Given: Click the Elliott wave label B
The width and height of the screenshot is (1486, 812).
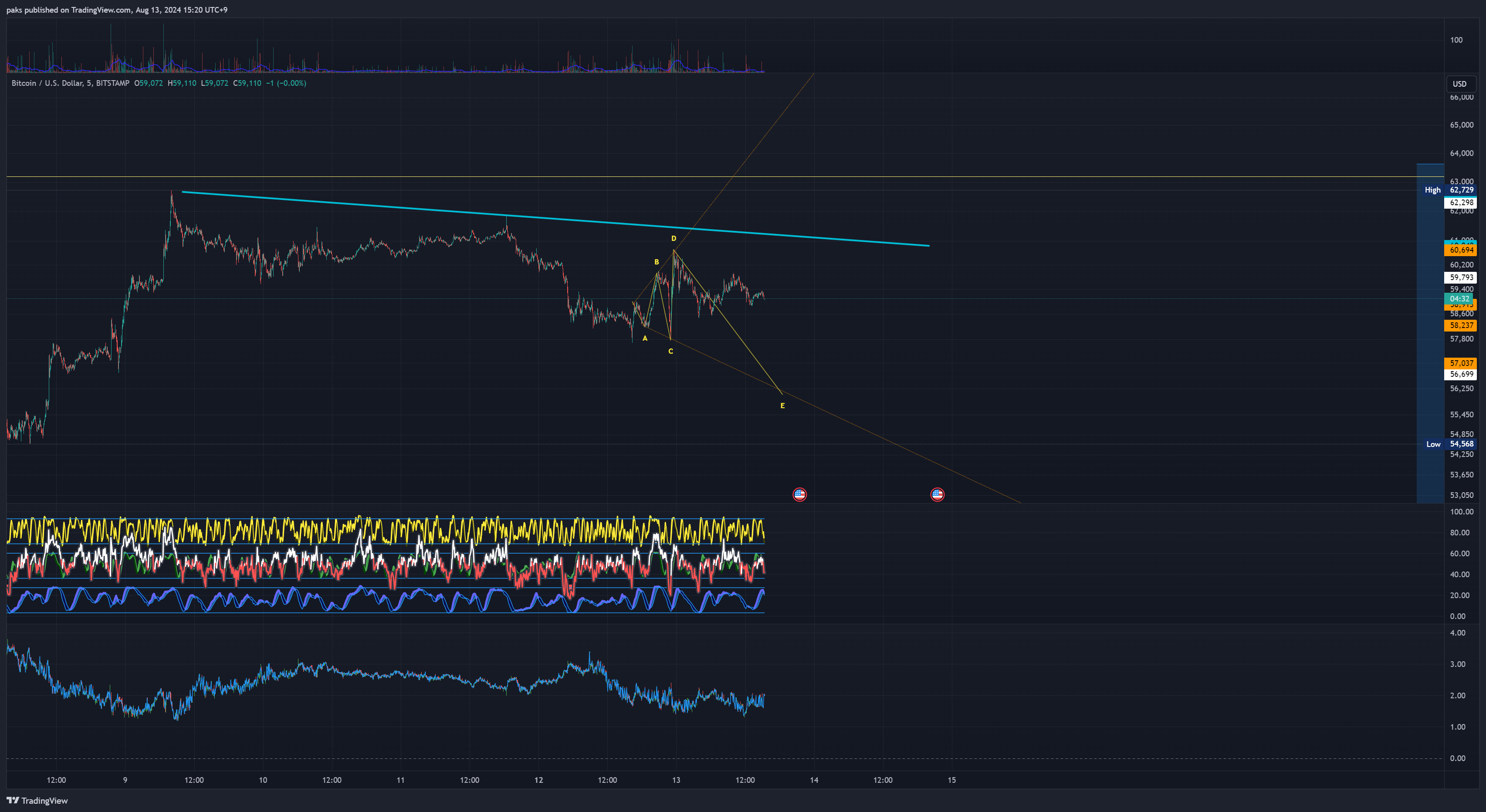Looking at the screenshot, I should 657,262.
